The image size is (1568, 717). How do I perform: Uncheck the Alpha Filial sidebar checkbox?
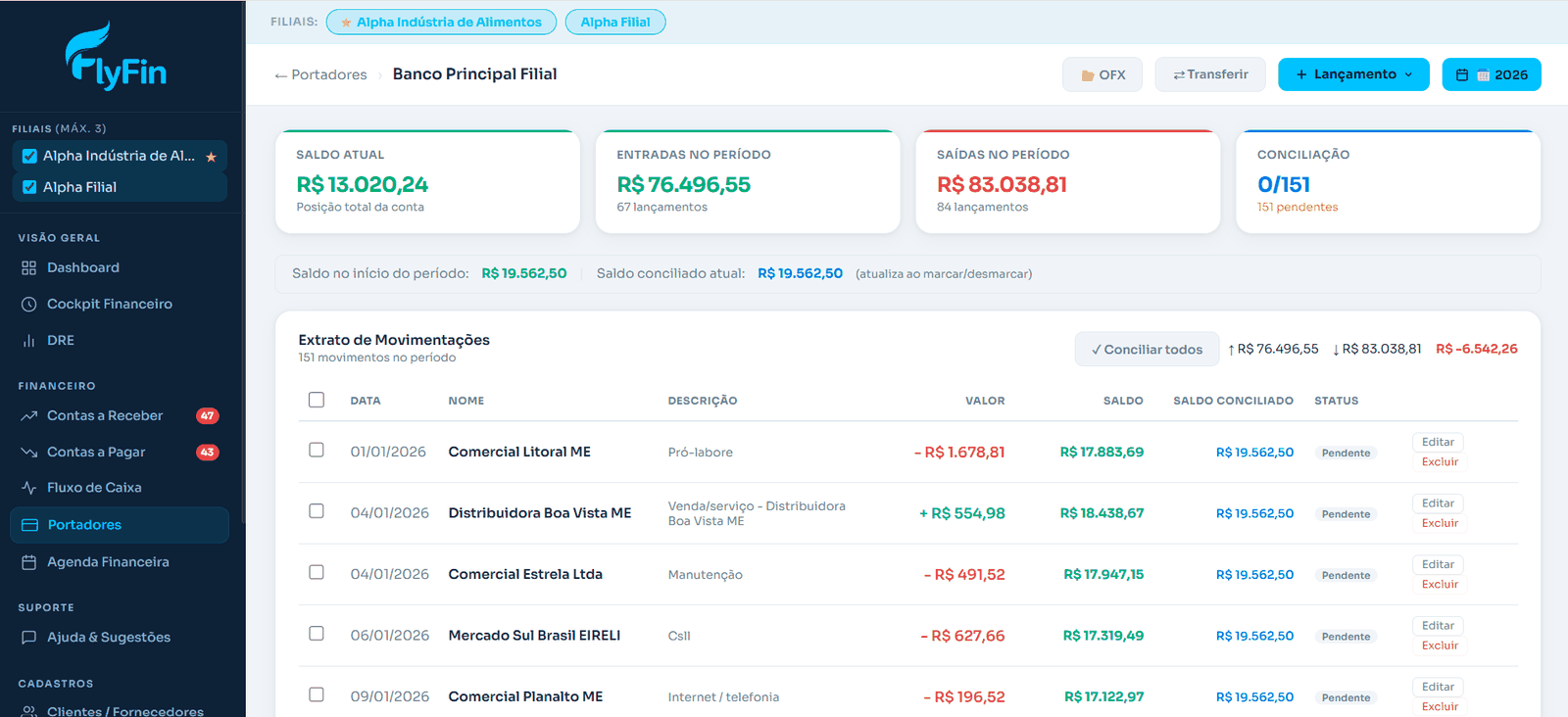coord(29,187)
